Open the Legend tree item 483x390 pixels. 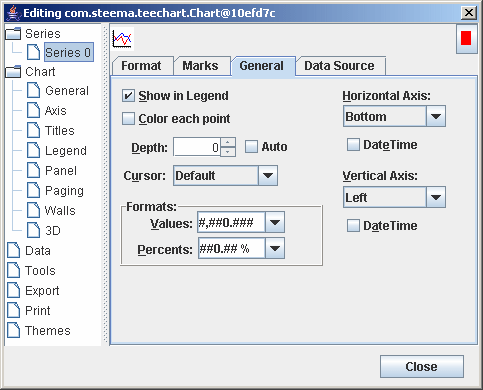tap(66, 151)
